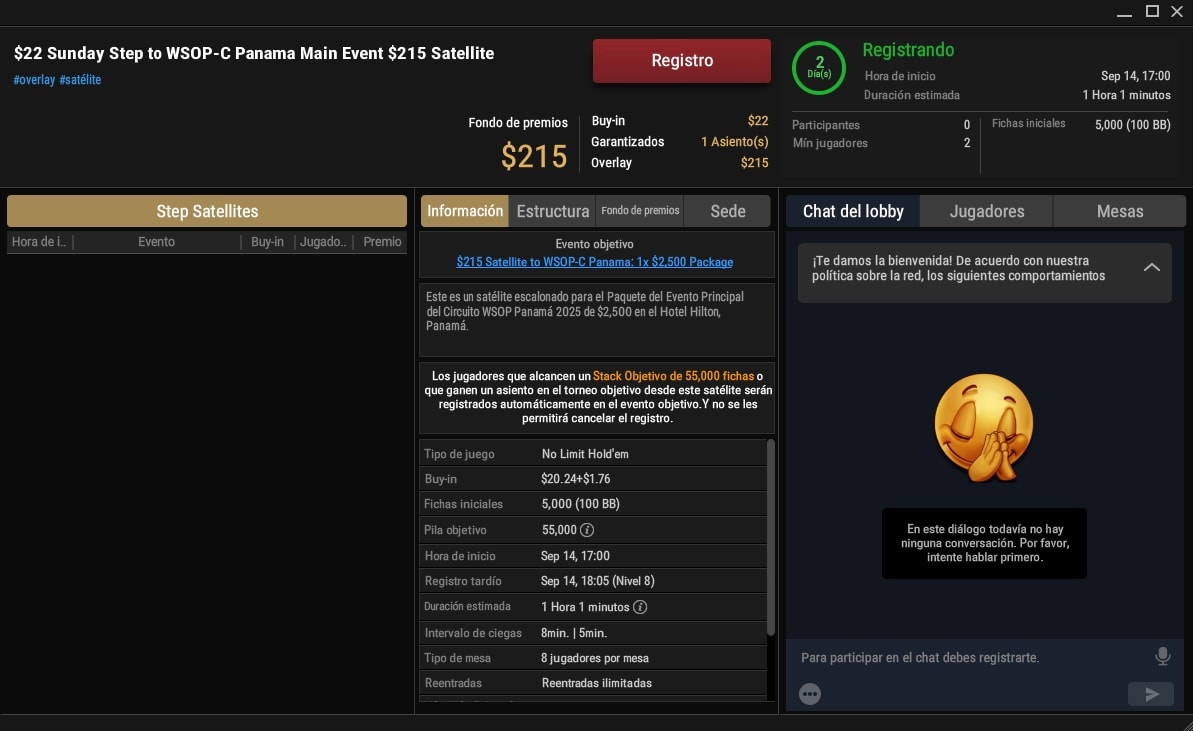This screenshot has height=731, width=1193.
Task: Click the Overlay $215 value
Action: point(754,163)
